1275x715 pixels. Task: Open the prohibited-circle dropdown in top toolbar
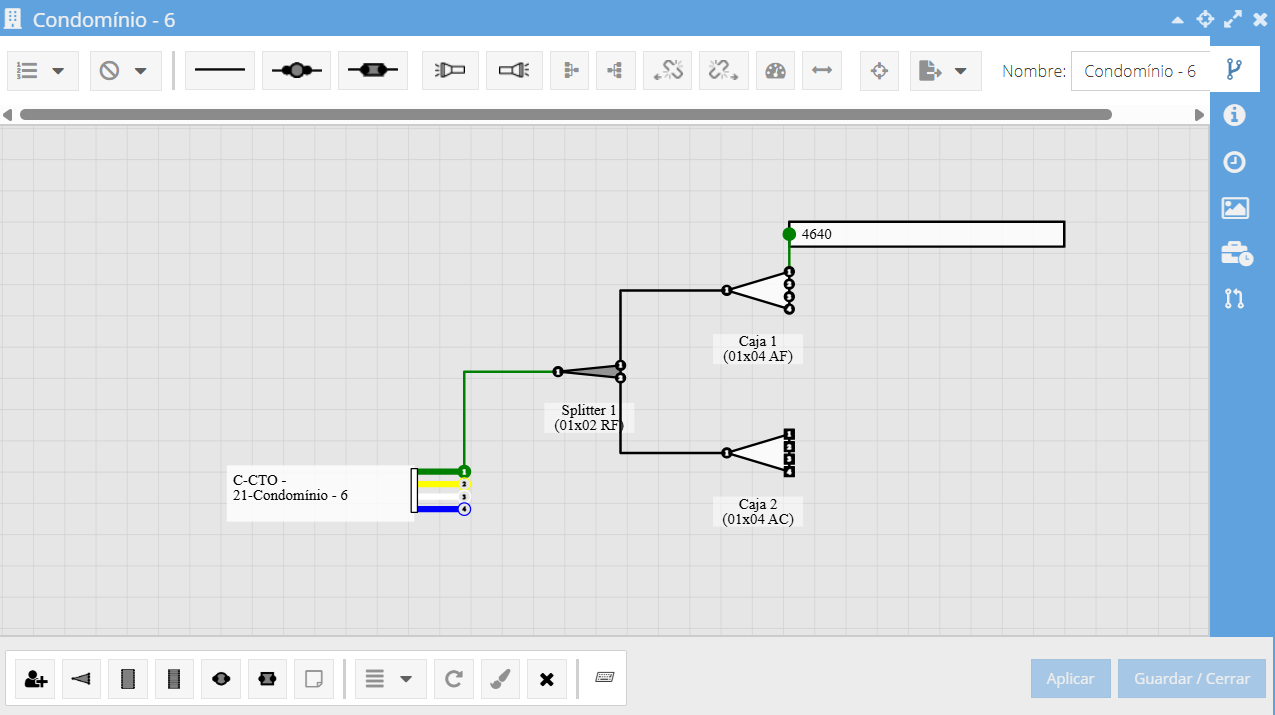click(125, 71)
